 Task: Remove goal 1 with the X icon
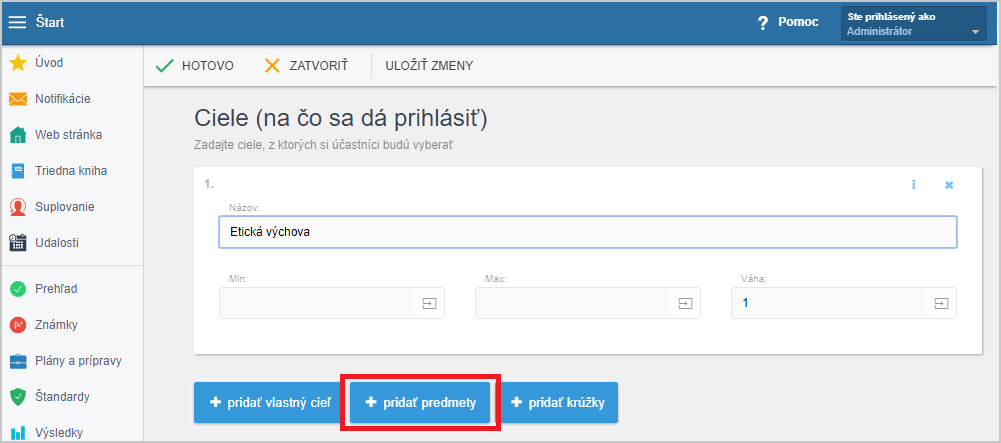coord(949,184)
